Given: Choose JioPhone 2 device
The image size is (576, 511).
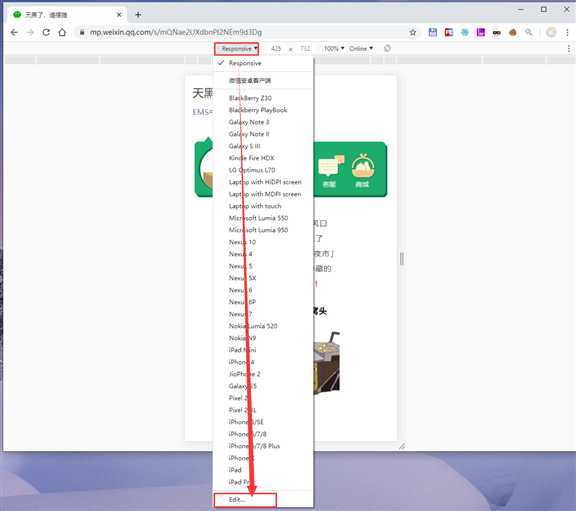Looking at the screenshot, I should coord(263,374).
